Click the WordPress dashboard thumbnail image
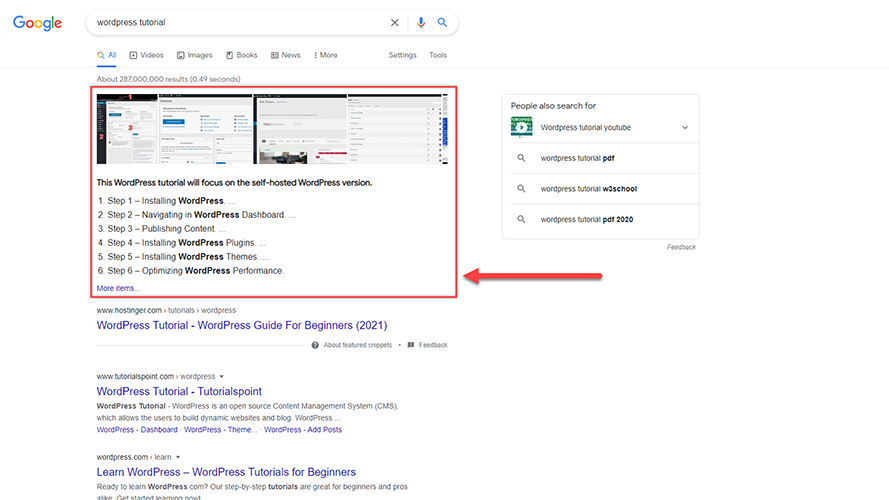The image size is (889, 500). pyautogui.click(x=205, y=129)
